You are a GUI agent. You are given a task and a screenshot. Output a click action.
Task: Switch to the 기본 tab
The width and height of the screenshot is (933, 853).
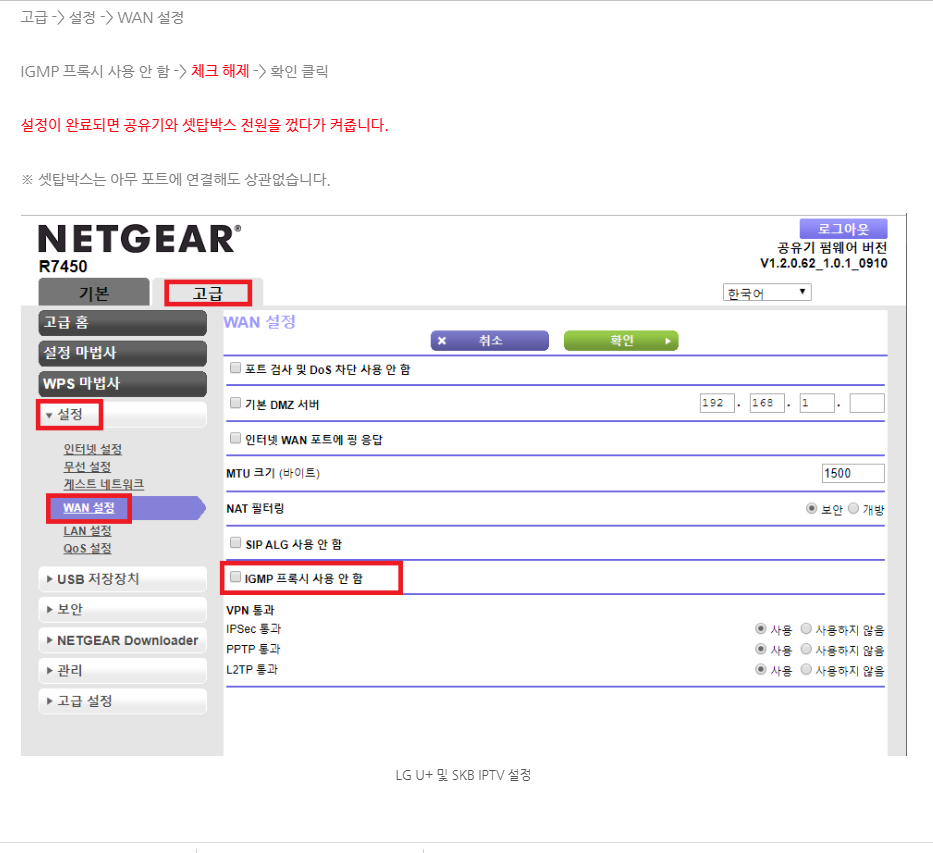[94, 293]
